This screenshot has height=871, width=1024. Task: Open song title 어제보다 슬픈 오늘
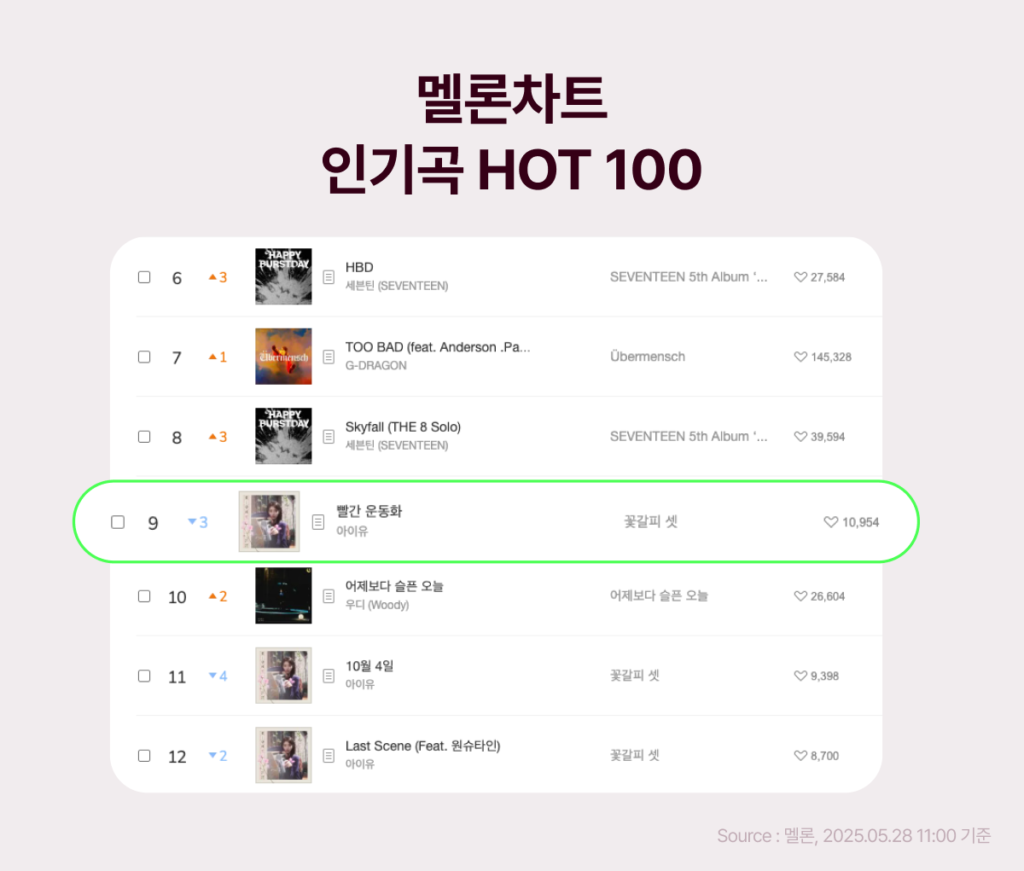(x=394, y=586)
